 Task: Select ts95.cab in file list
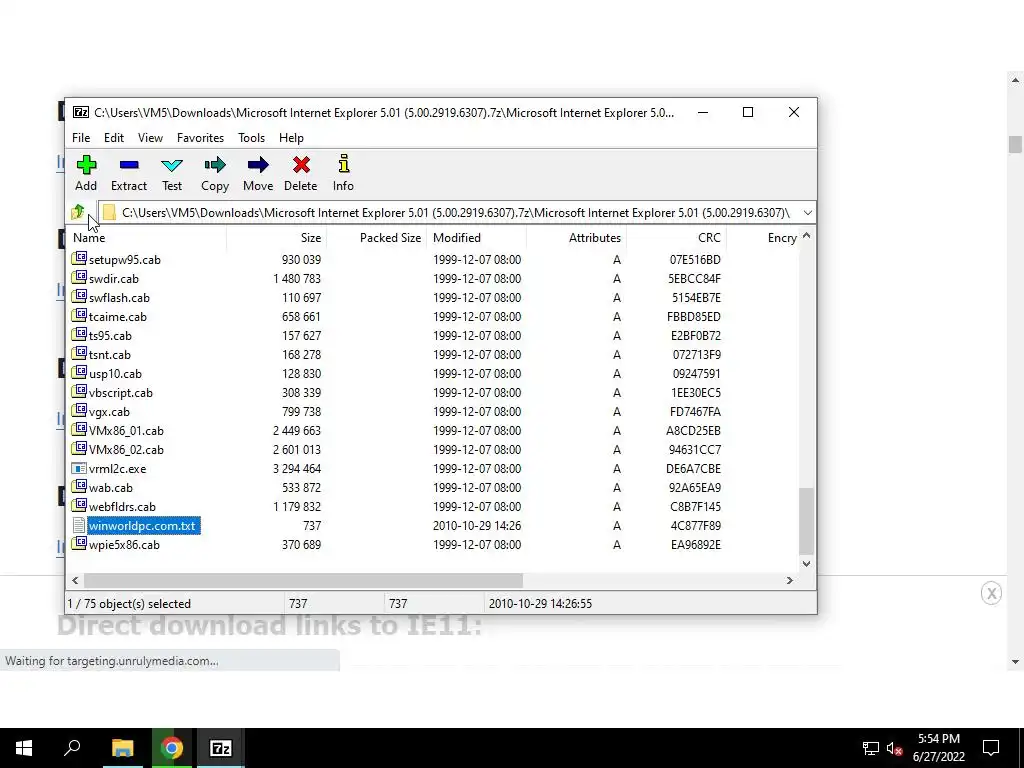[x=110, y=336]
